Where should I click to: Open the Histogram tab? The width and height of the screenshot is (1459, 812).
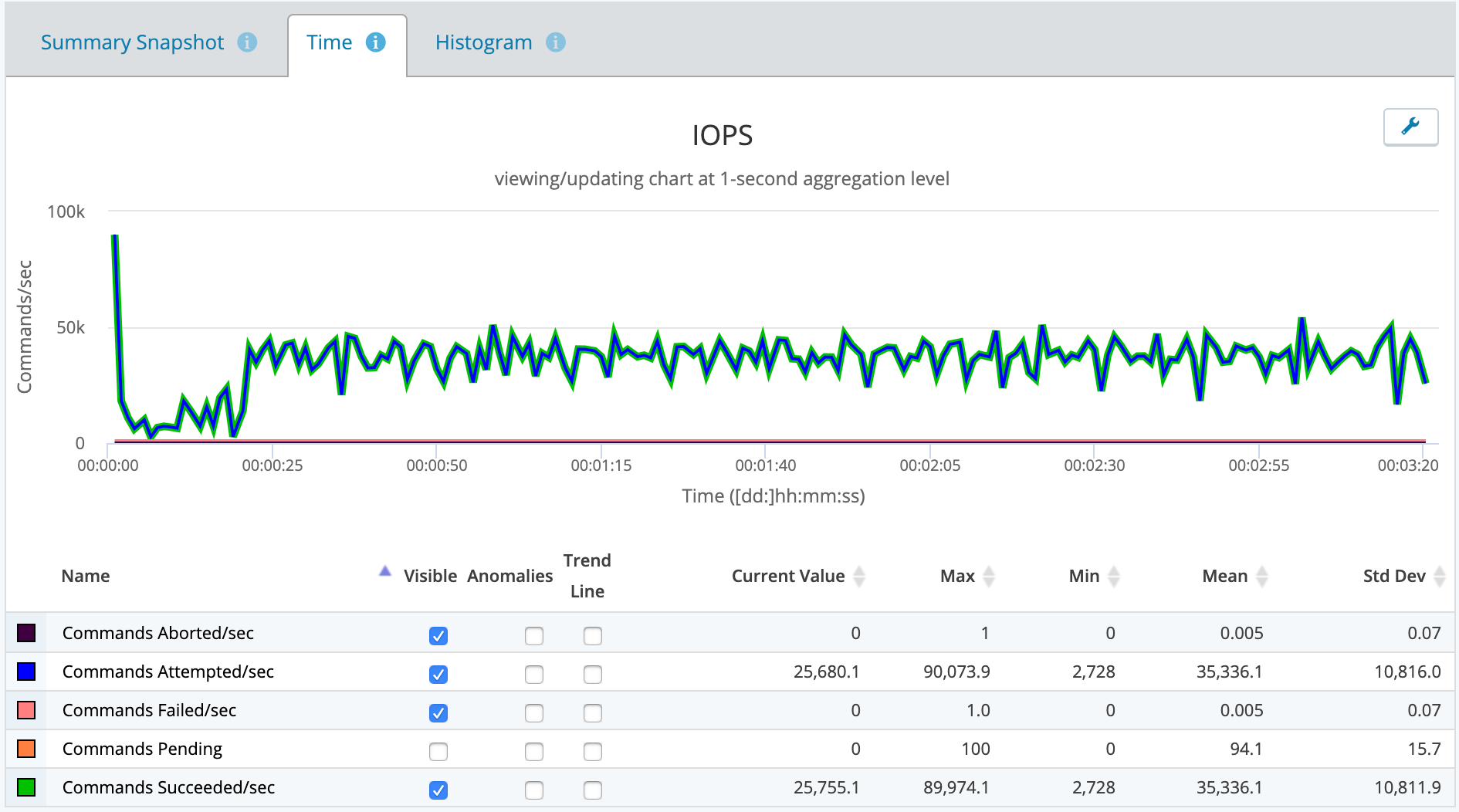[484, 42]
